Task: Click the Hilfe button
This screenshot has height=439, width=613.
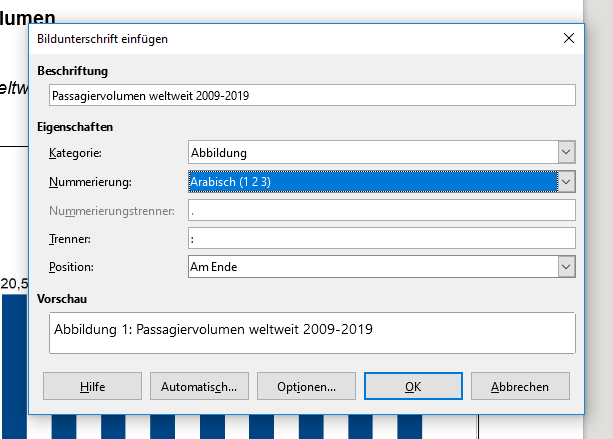Action: pos(92,386)
